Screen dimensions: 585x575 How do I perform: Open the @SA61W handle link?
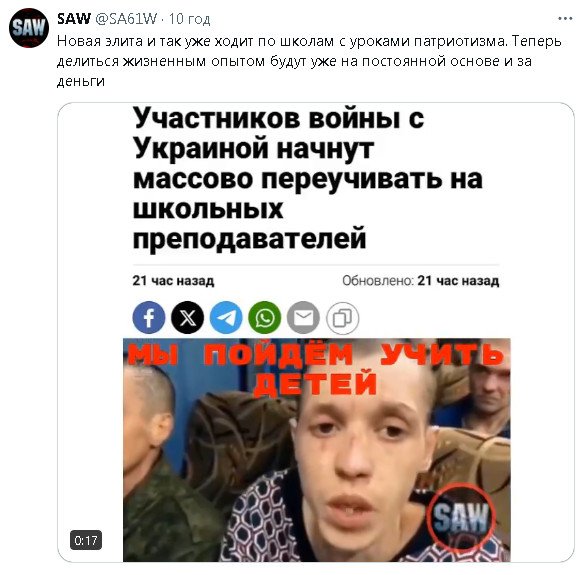click(126, 18)
